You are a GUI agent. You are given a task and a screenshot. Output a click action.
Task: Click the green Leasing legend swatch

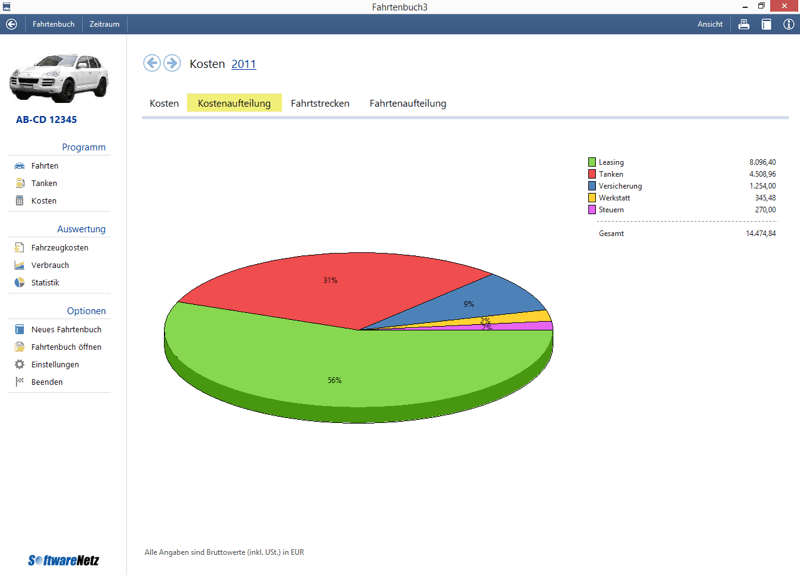click(x=592, y=162)
